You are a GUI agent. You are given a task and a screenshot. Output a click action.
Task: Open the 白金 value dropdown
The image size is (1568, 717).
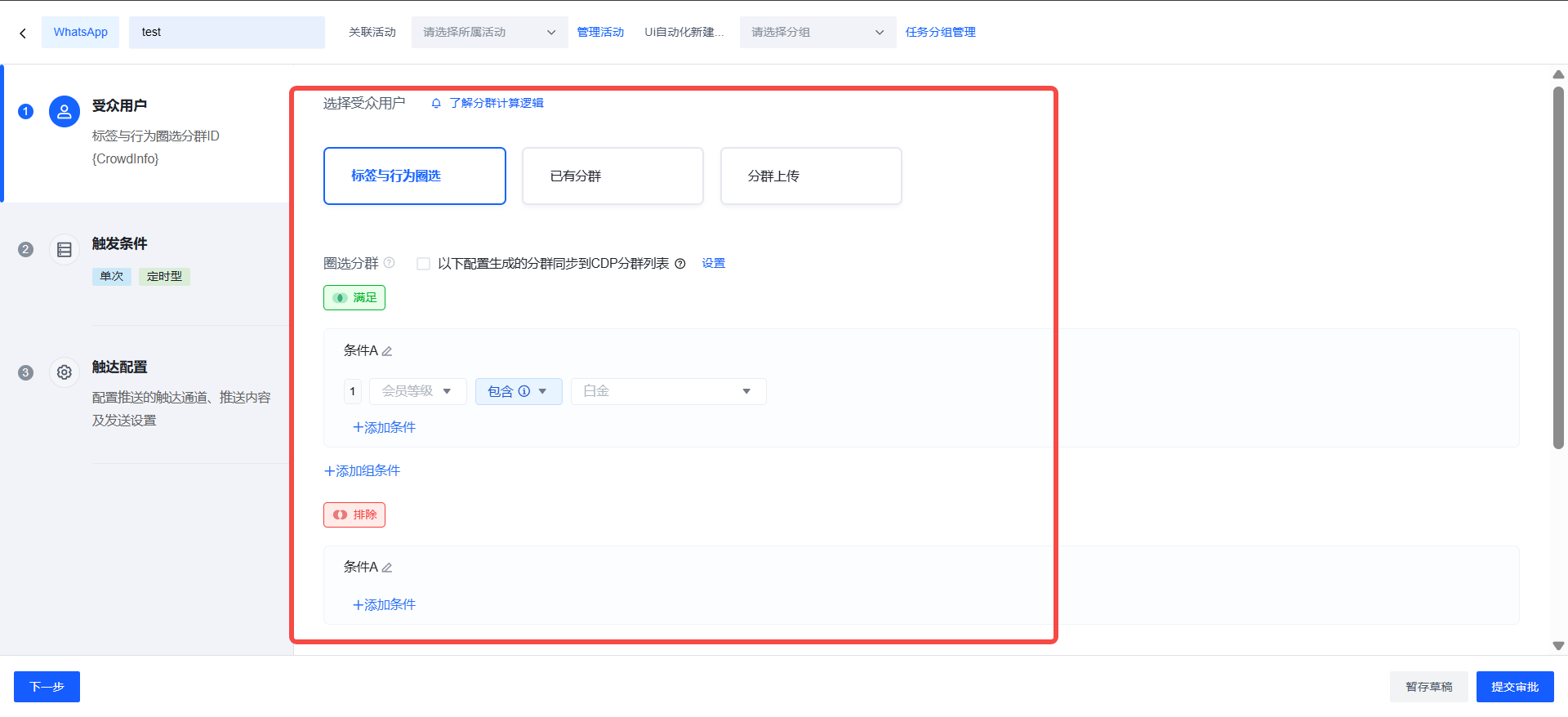click(x=668, y=391)
